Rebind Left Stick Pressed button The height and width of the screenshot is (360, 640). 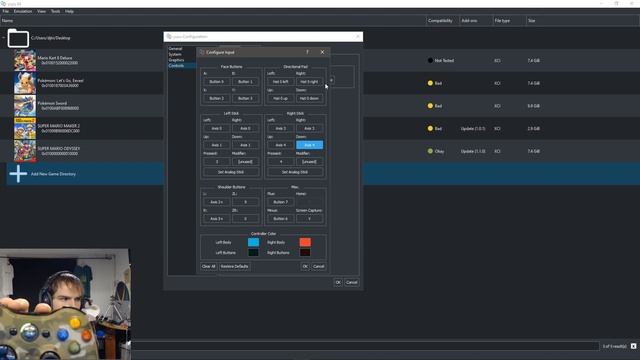tap(216, 162)
